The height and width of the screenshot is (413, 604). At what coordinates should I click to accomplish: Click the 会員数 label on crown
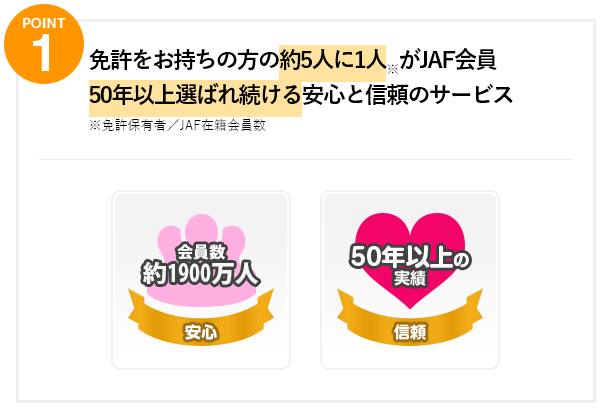coord(201,252)
